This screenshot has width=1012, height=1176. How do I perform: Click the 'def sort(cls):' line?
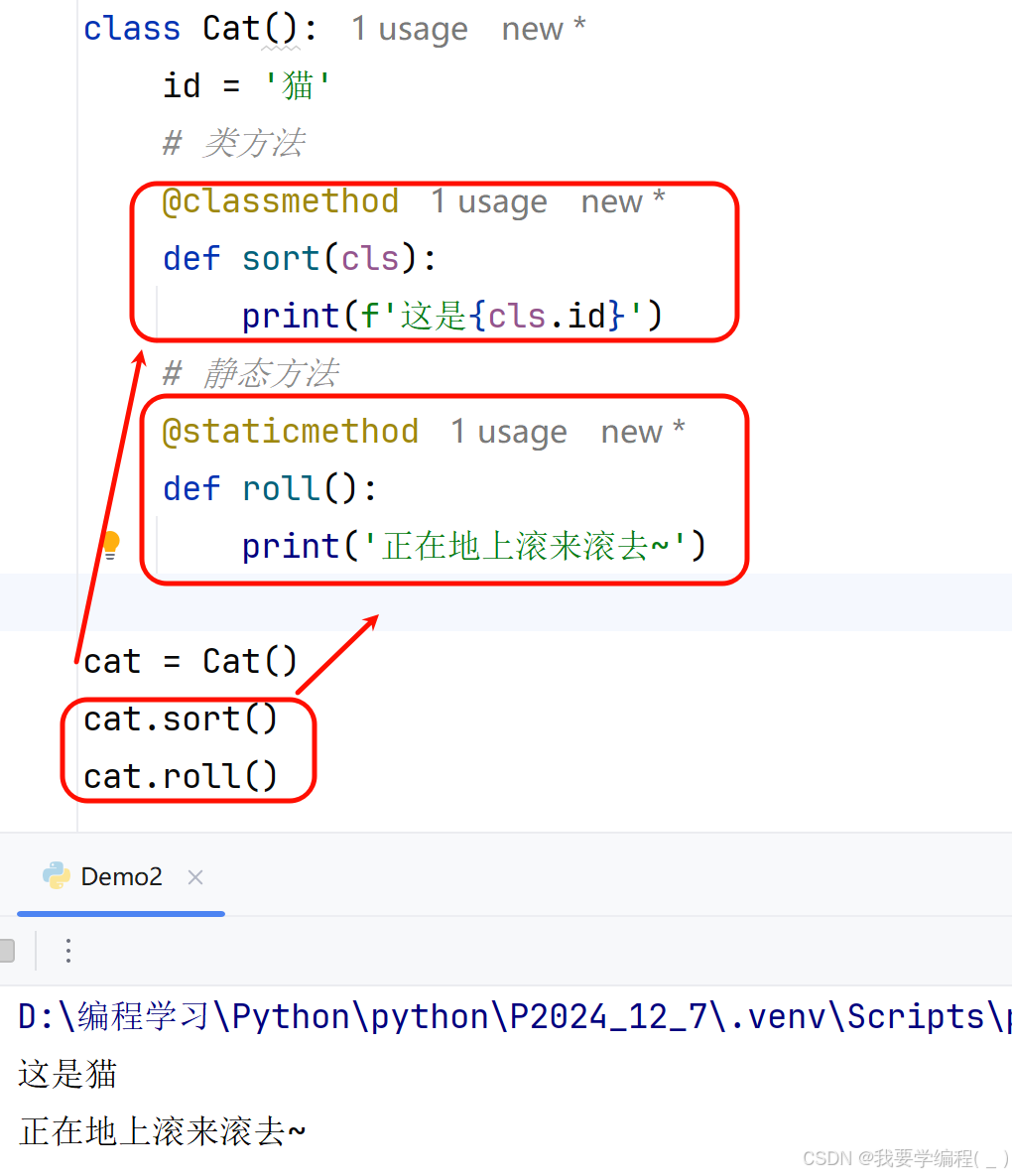pos(300,259)
